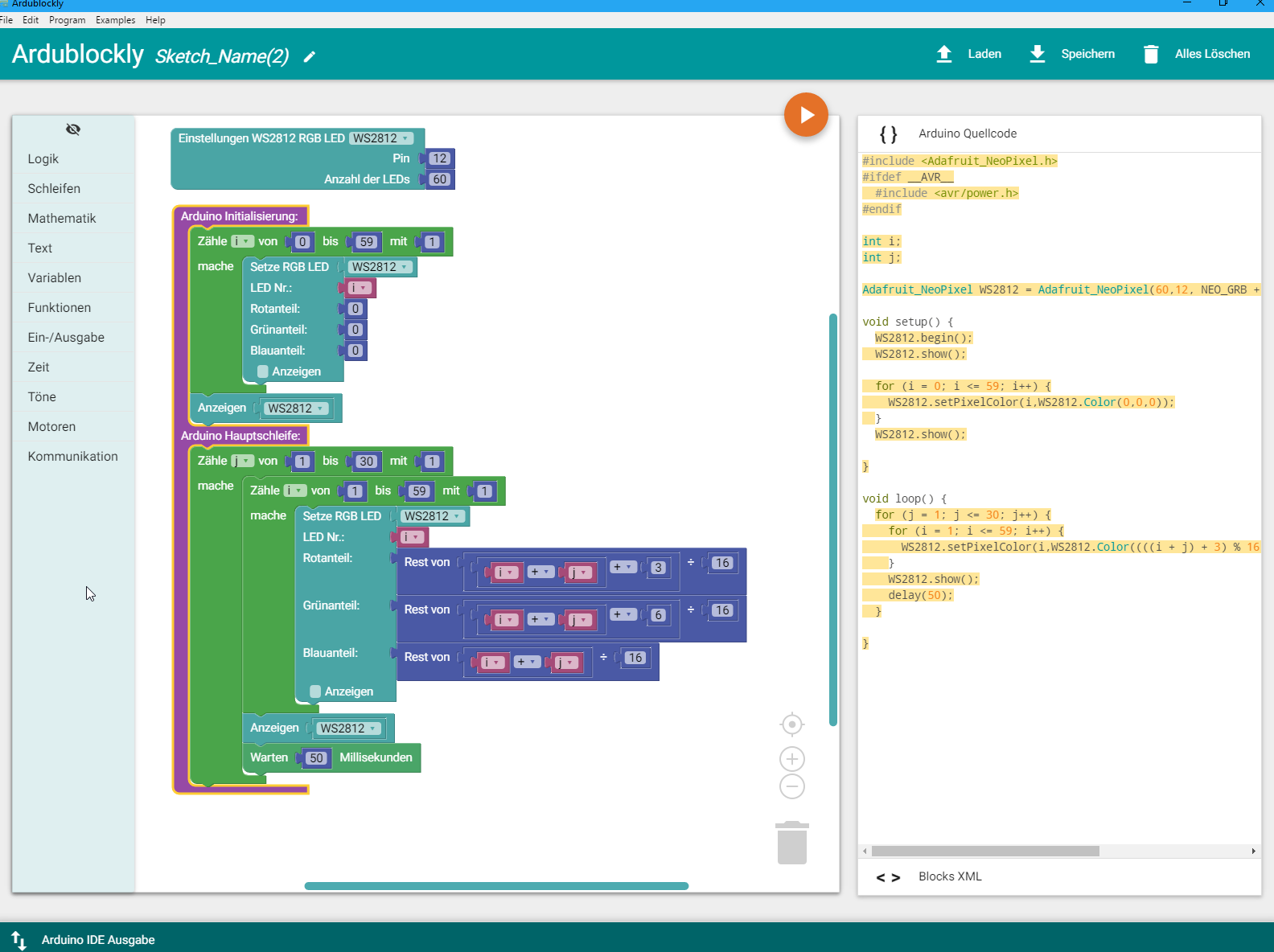Click left arrow of code scrollbar
This screenshot has width=1274, height=952.
coord(865,851)
